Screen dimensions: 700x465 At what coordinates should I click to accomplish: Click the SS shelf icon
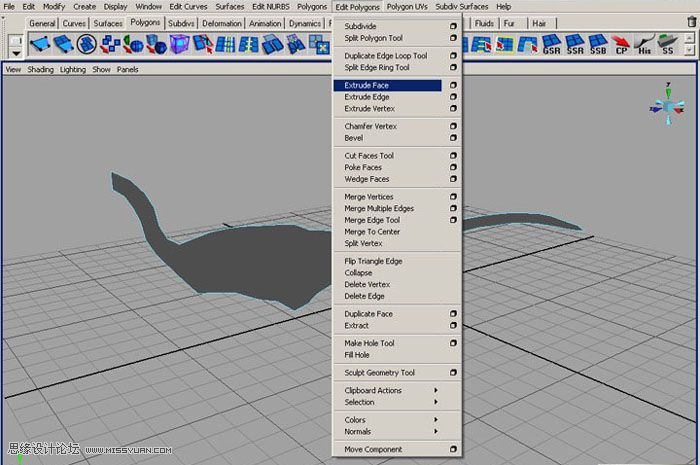click(x=668, y=44)
